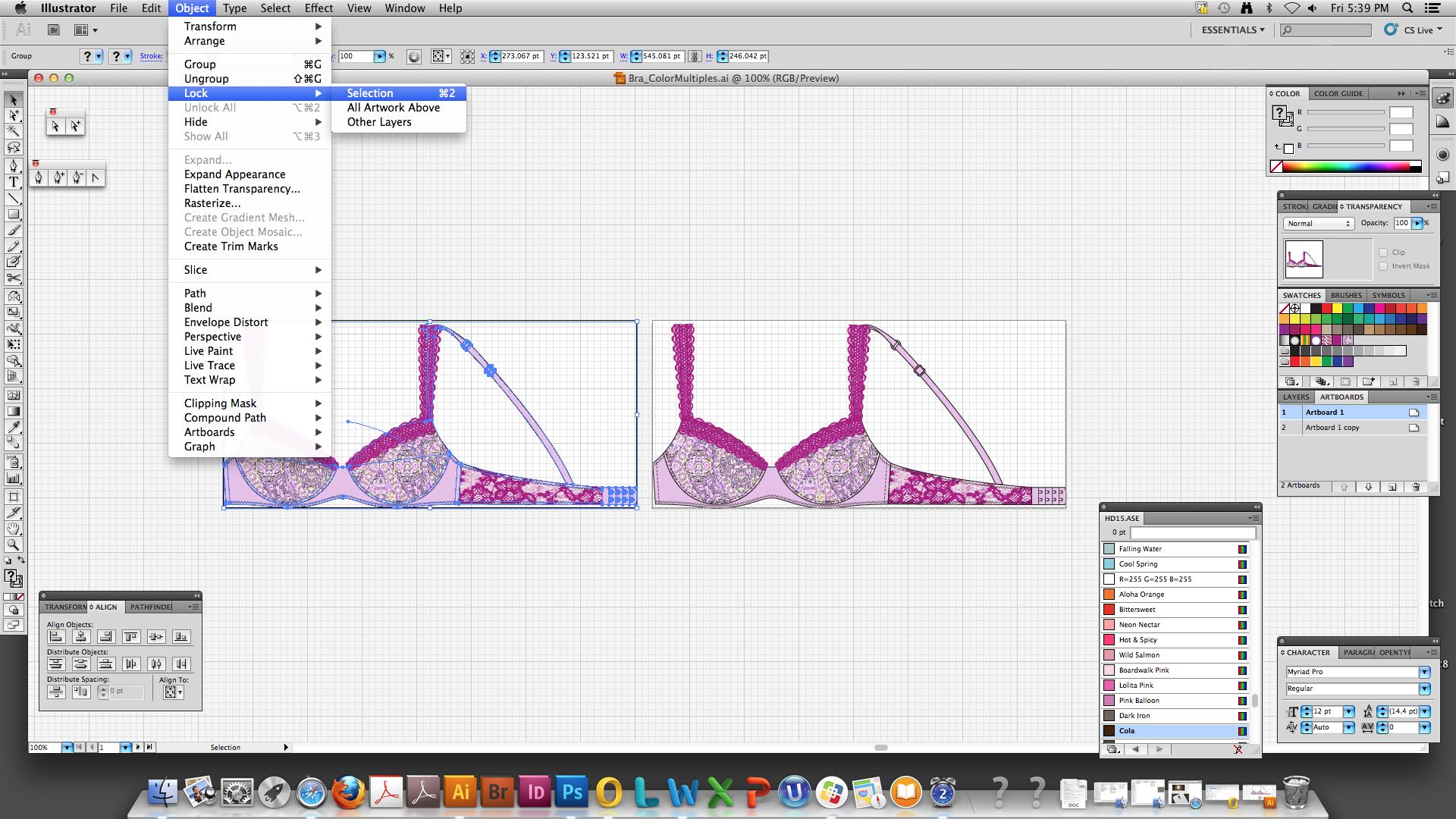Toggle orientation icon for Artboard 1 copy
Viewport: 1456px width, 819px height.
pyautogui.click(x=1414, y=428)
